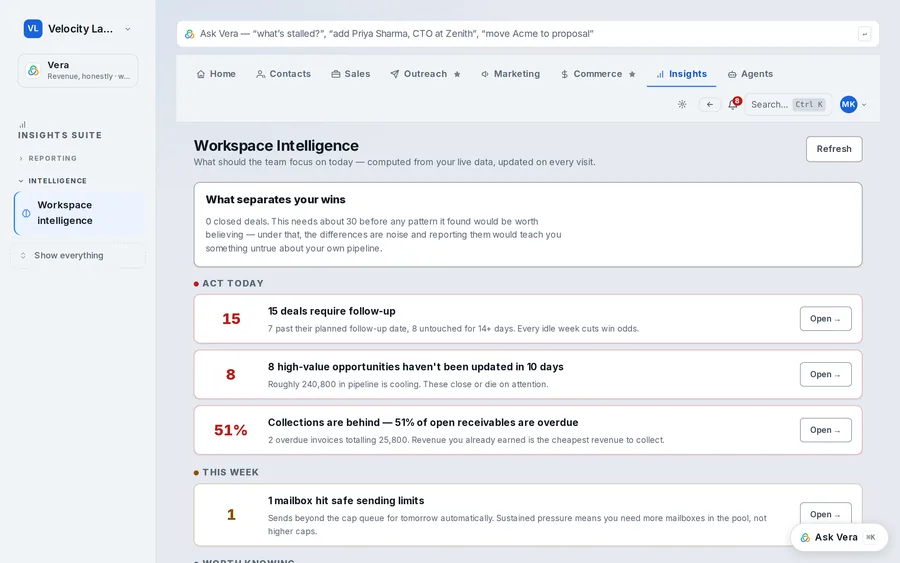This screenshot has height=563, width=900.
Task: Select the Insights tab
Action: [x=681, y=74]
